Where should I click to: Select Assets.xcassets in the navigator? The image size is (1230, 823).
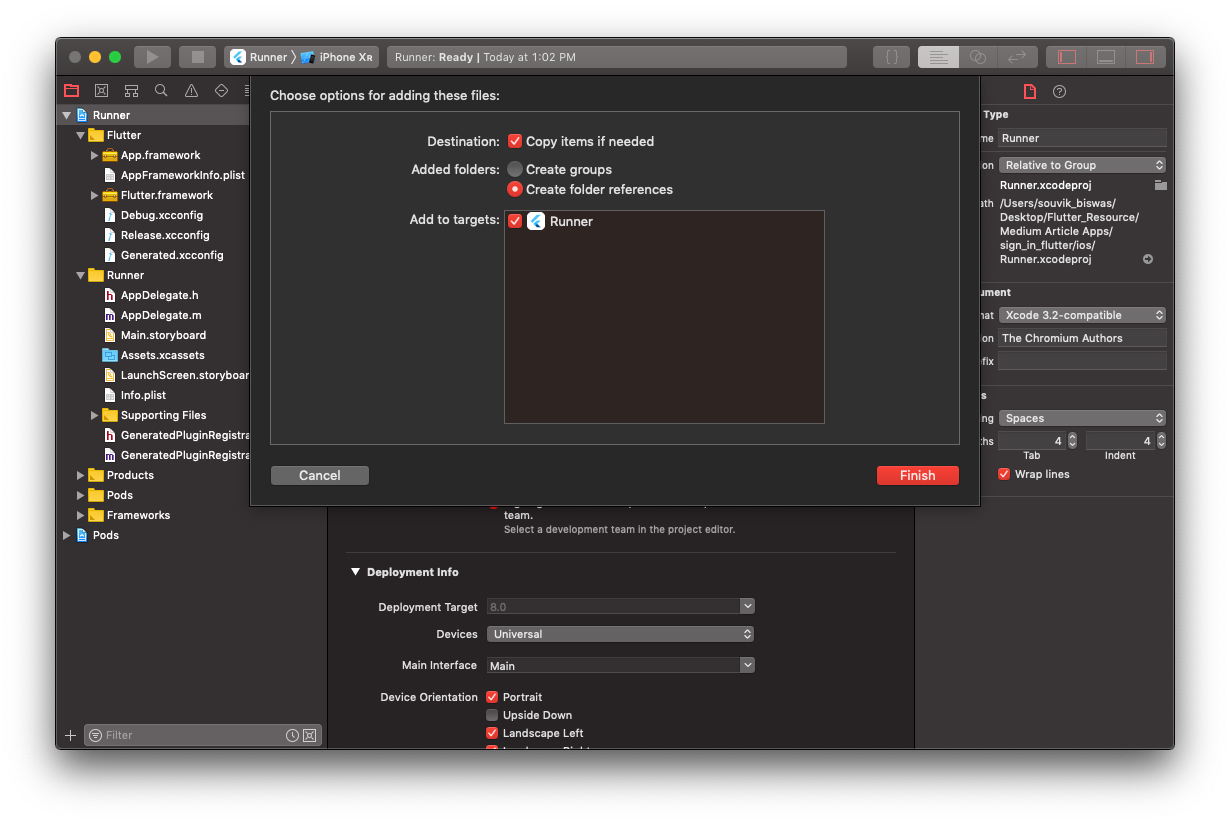[162, 355]
